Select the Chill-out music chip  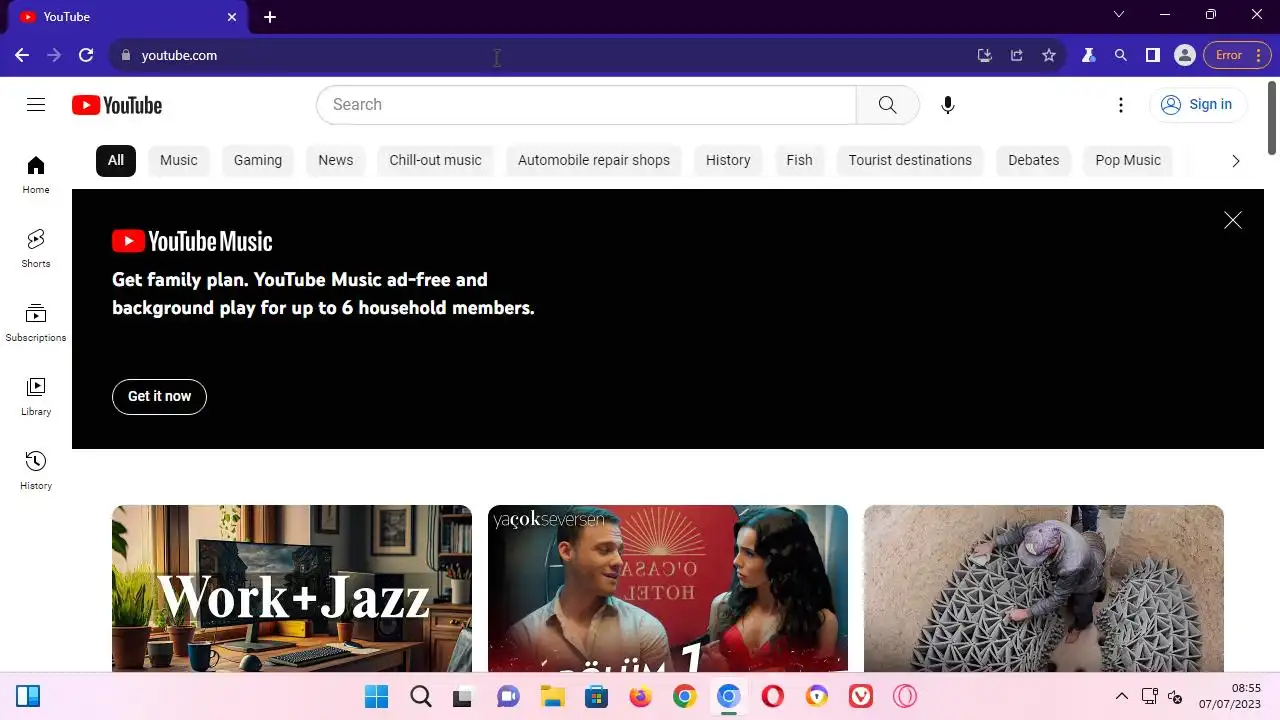click(435, 160)
